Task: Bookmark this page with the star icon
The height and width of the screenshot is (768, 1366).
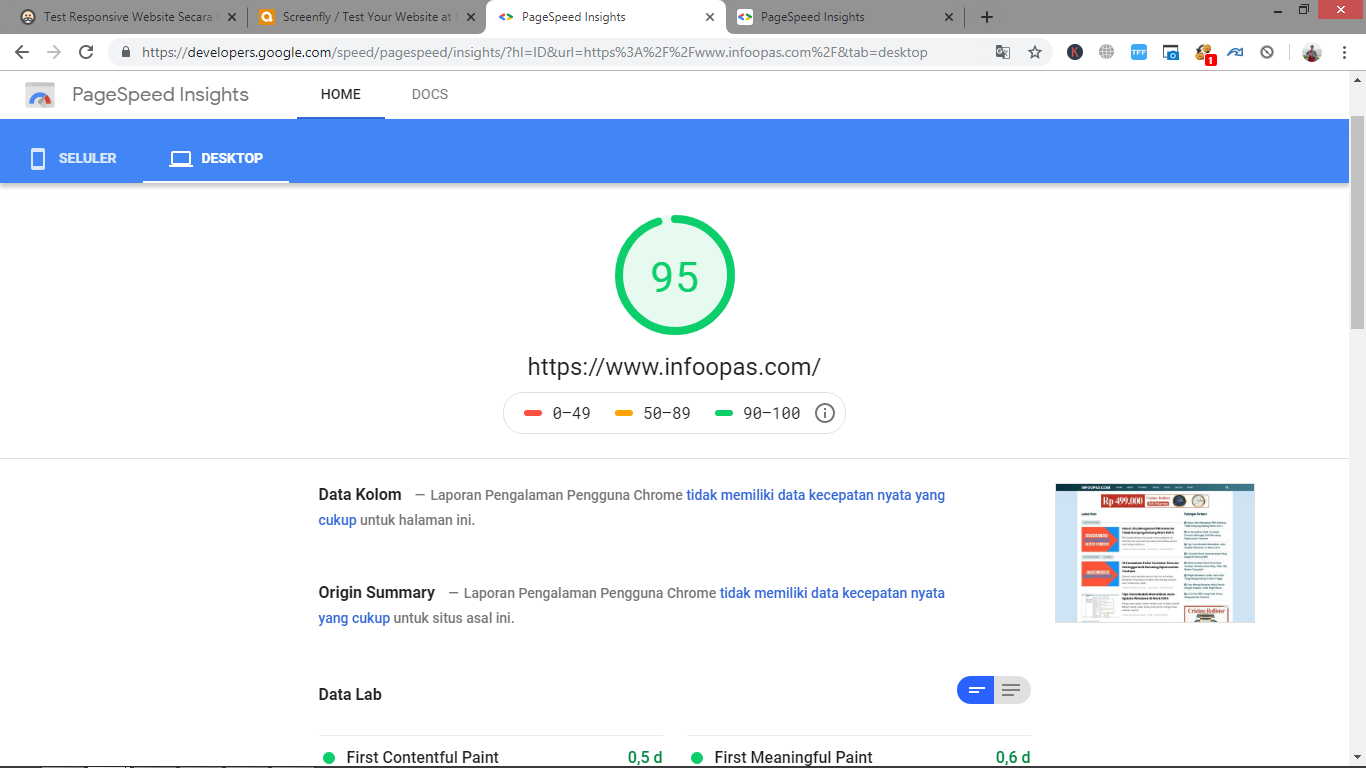Action: click(x=1035, y=52)
